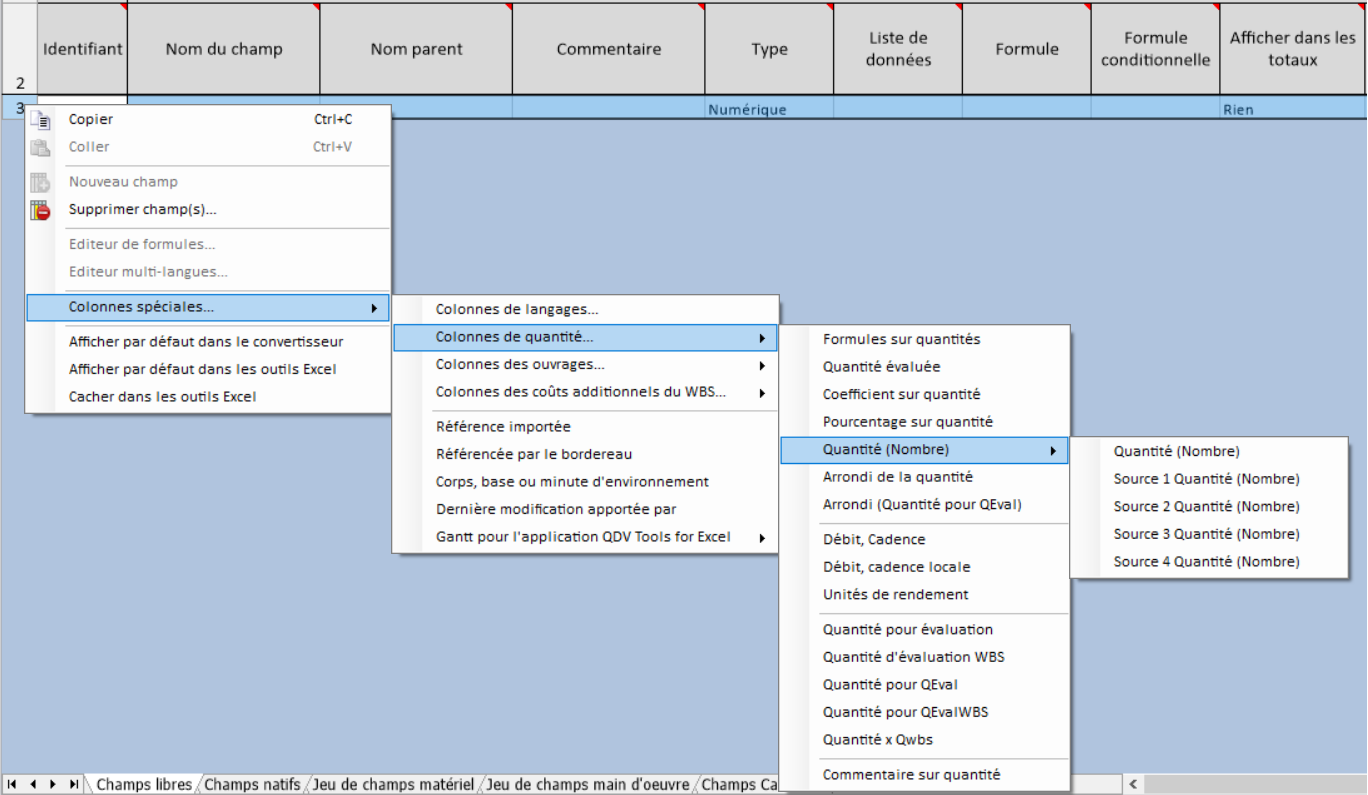
Task: Click the Copier icon in context menu
Action: (x=40, y=120)
